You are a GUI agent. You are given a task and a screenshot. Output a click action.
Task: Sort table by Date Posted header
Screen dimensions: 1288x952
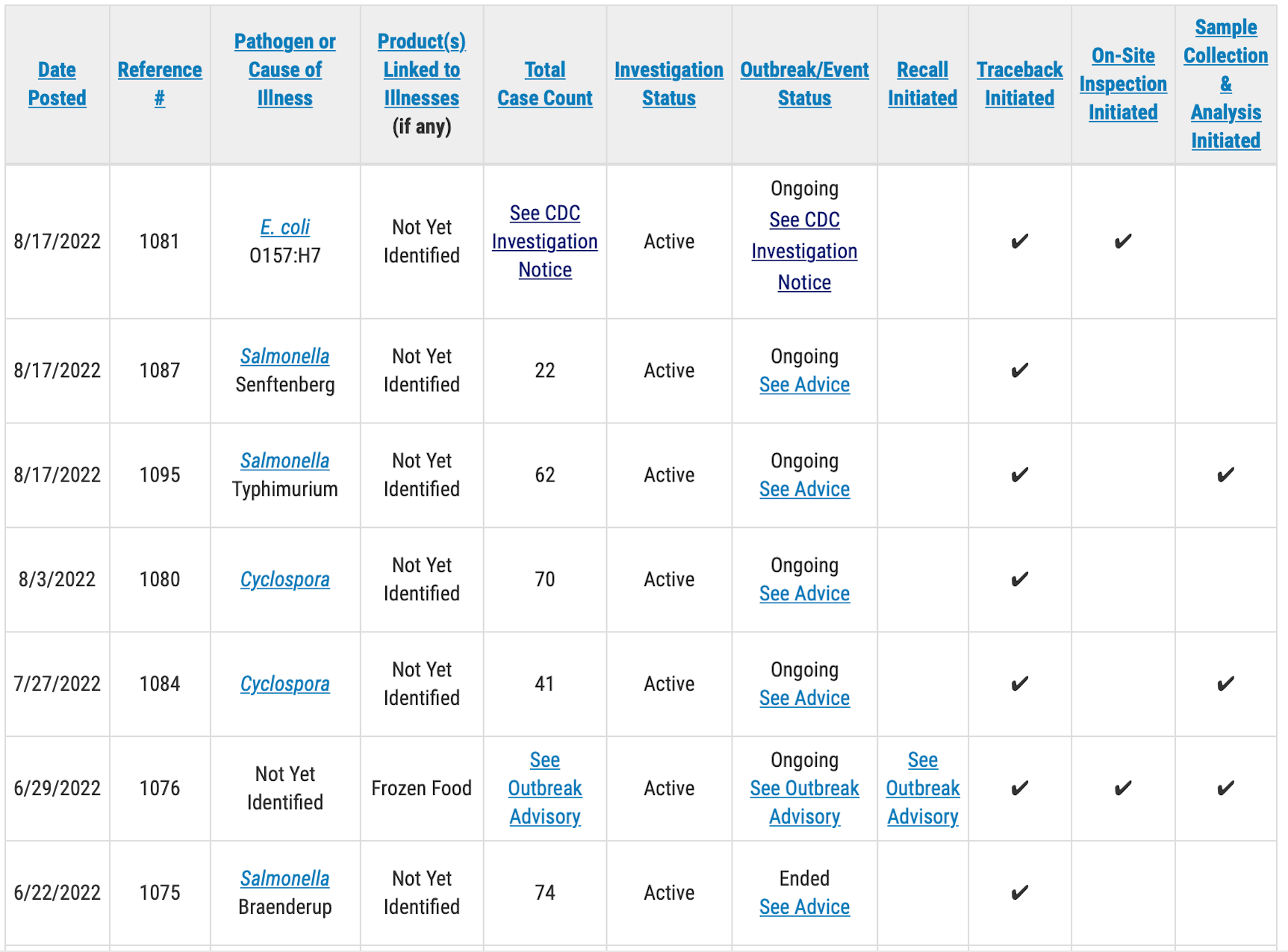pyautogui.click(x=57, y=84)
